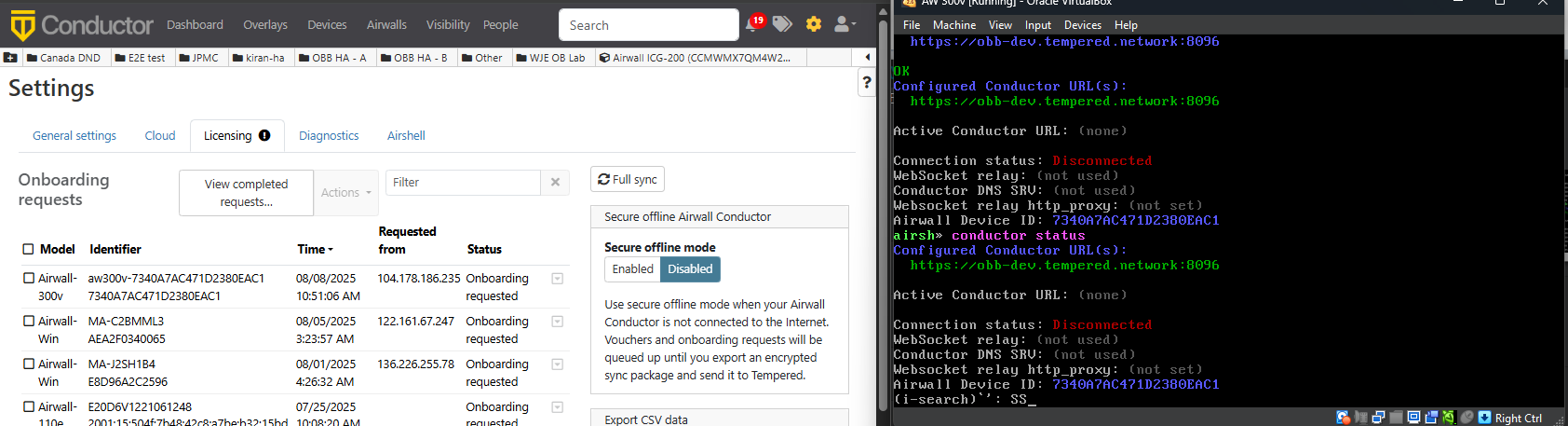Open the Airwall ICG-200 bookmark

695,58
